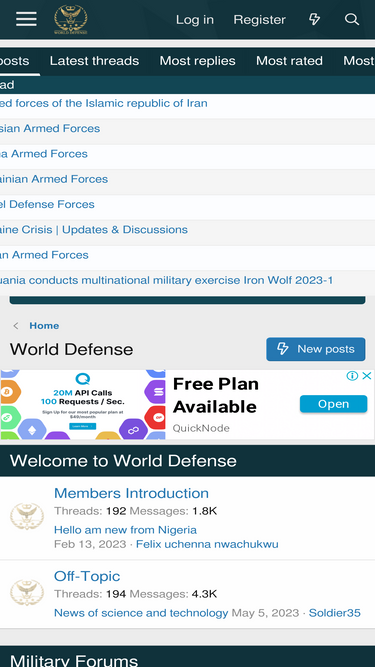Viewport: 375px width, 667px height.
Task: Open the search magnifier icon
Action: (x=352, y=19)
